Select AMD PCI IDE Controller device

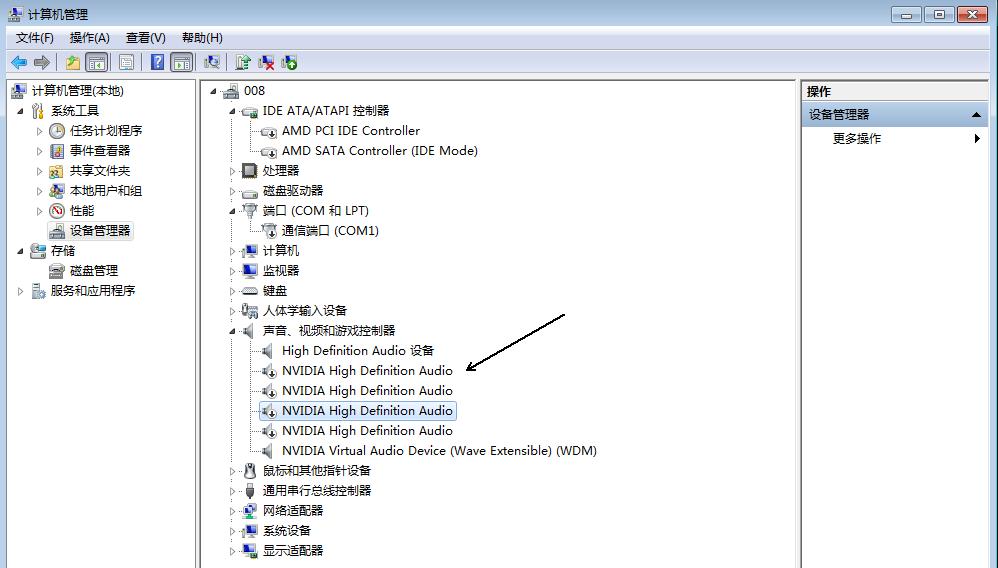point(351,131)
